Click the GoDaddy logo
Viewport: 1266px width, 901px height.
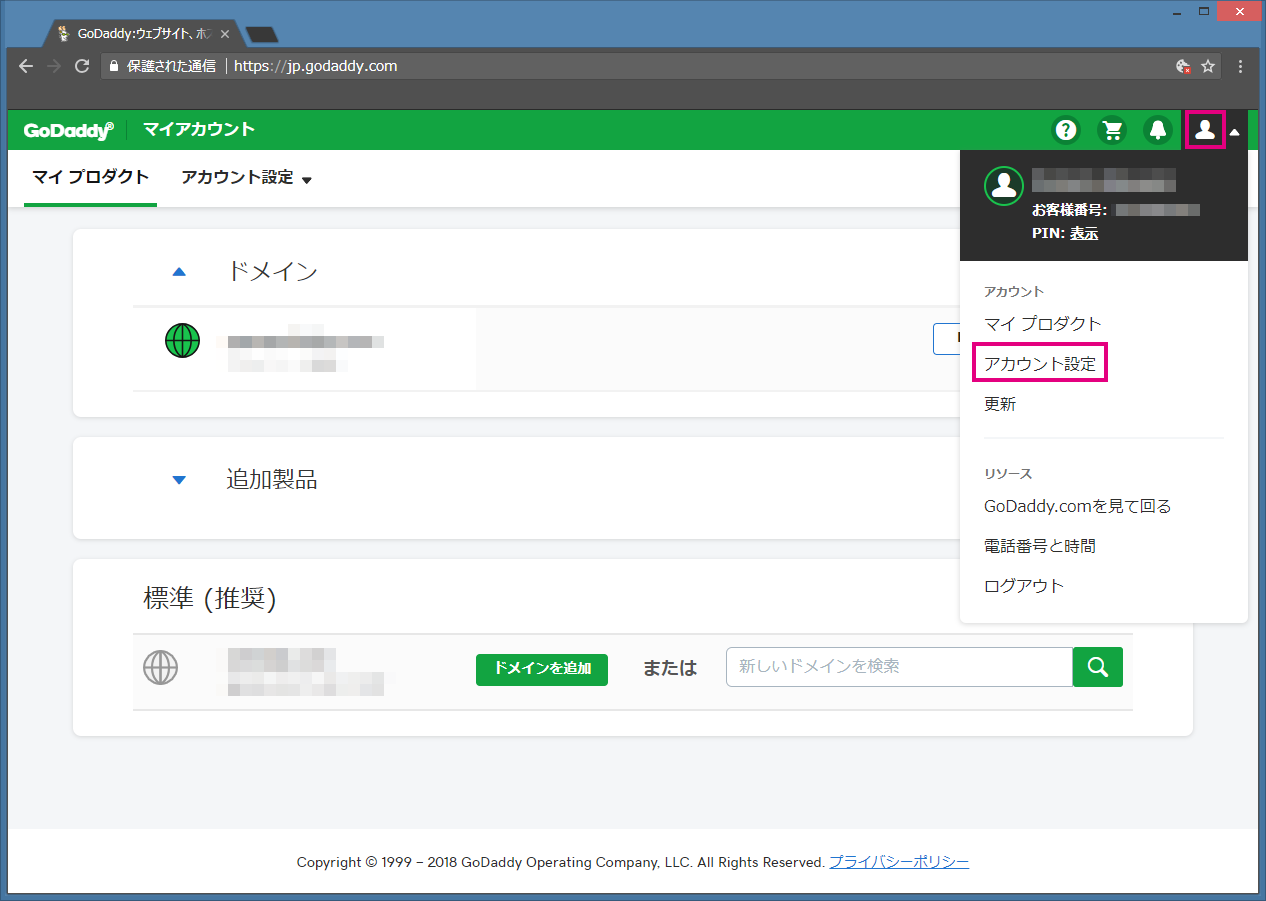point(69,130)
